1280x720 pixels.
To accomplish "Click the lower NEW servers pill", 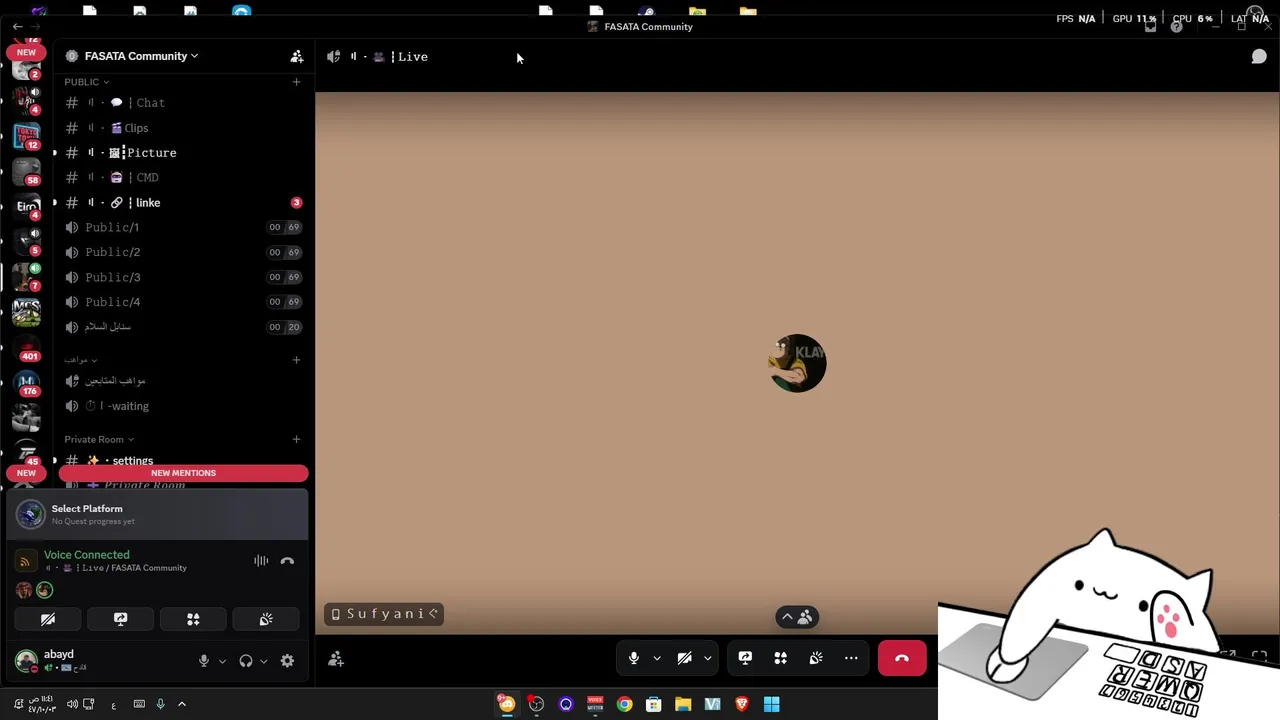I will tap(26, 473).
